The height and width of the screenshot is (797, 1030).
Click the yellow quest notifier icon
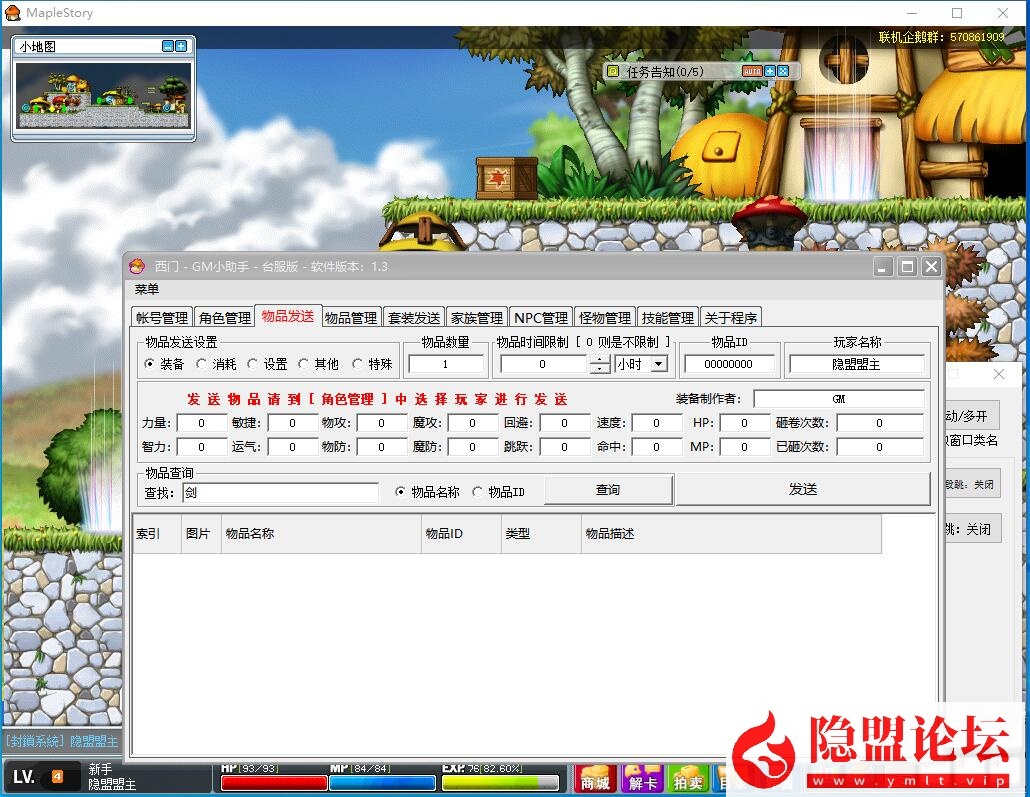tap(612, 72)
